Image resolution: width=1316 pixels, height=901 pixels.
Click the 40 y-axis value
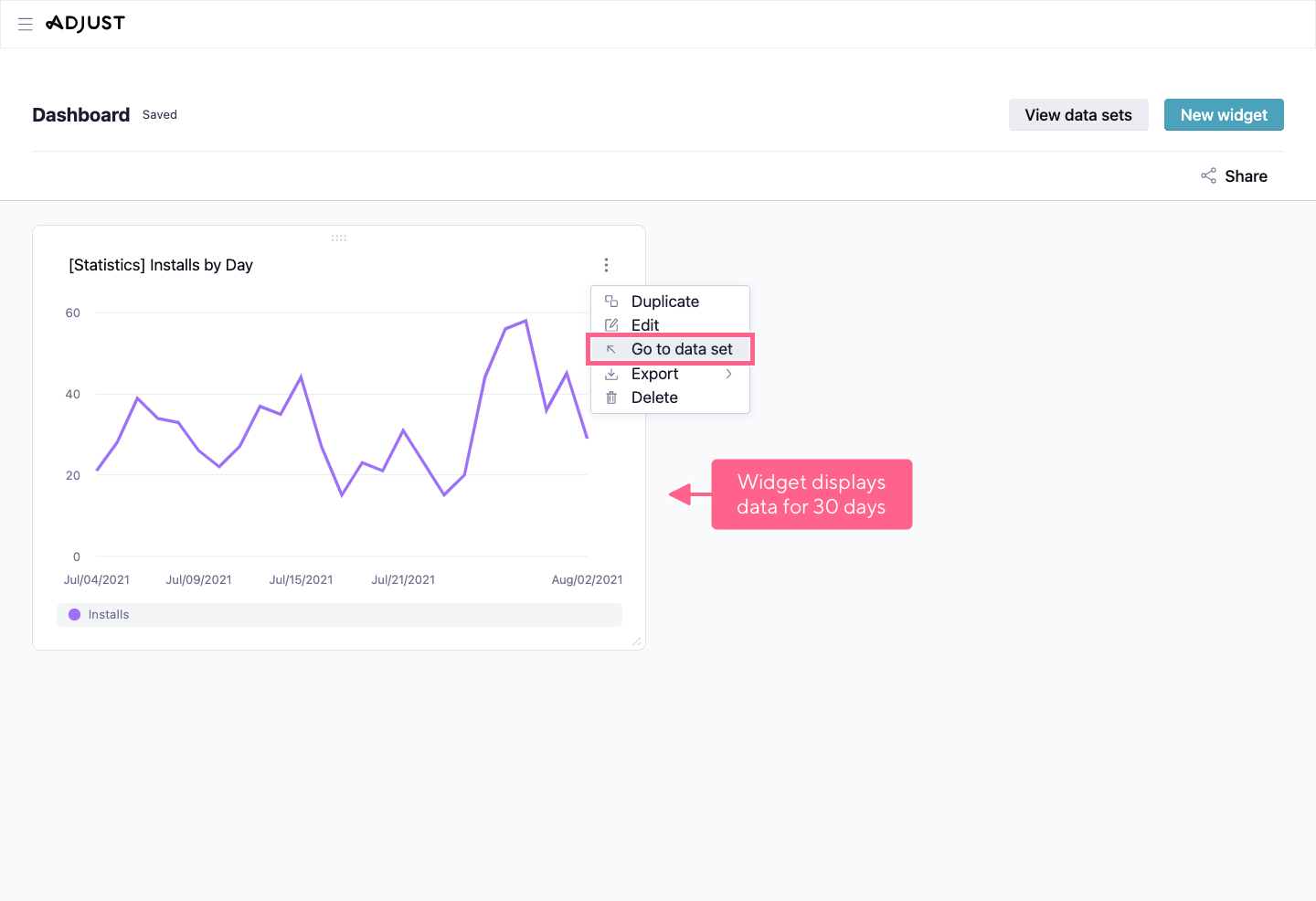pos(73,395)
